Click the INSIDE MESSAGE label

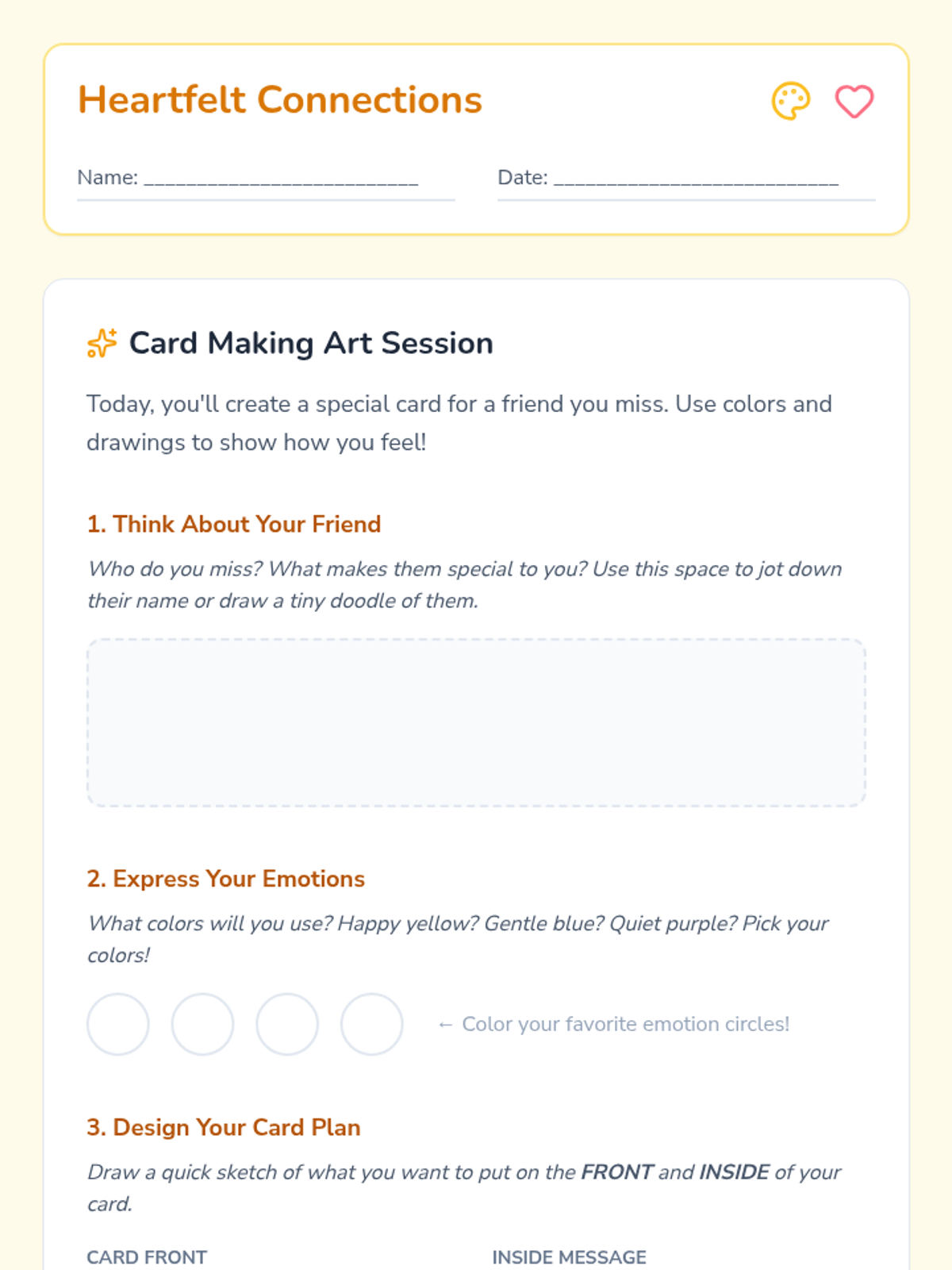[570, 1257]
